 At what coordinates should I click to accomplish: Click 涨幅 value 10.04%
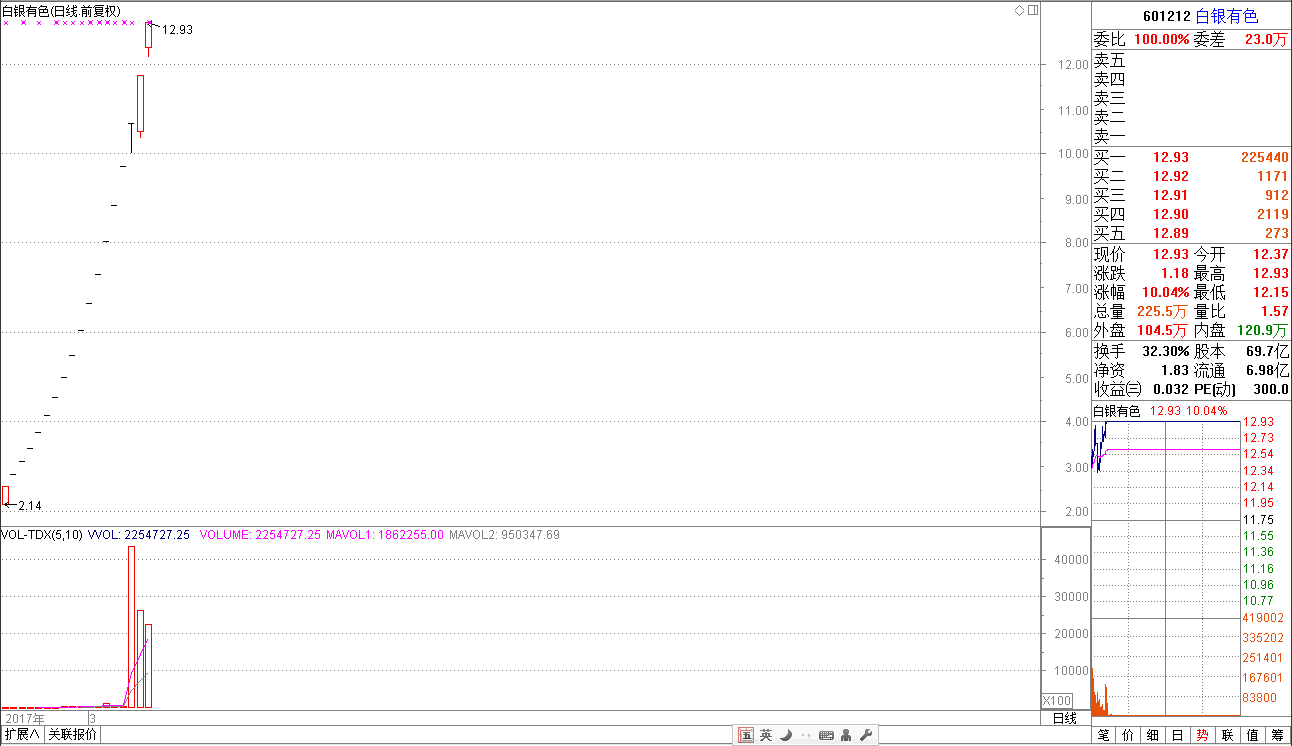(1165, 293)
